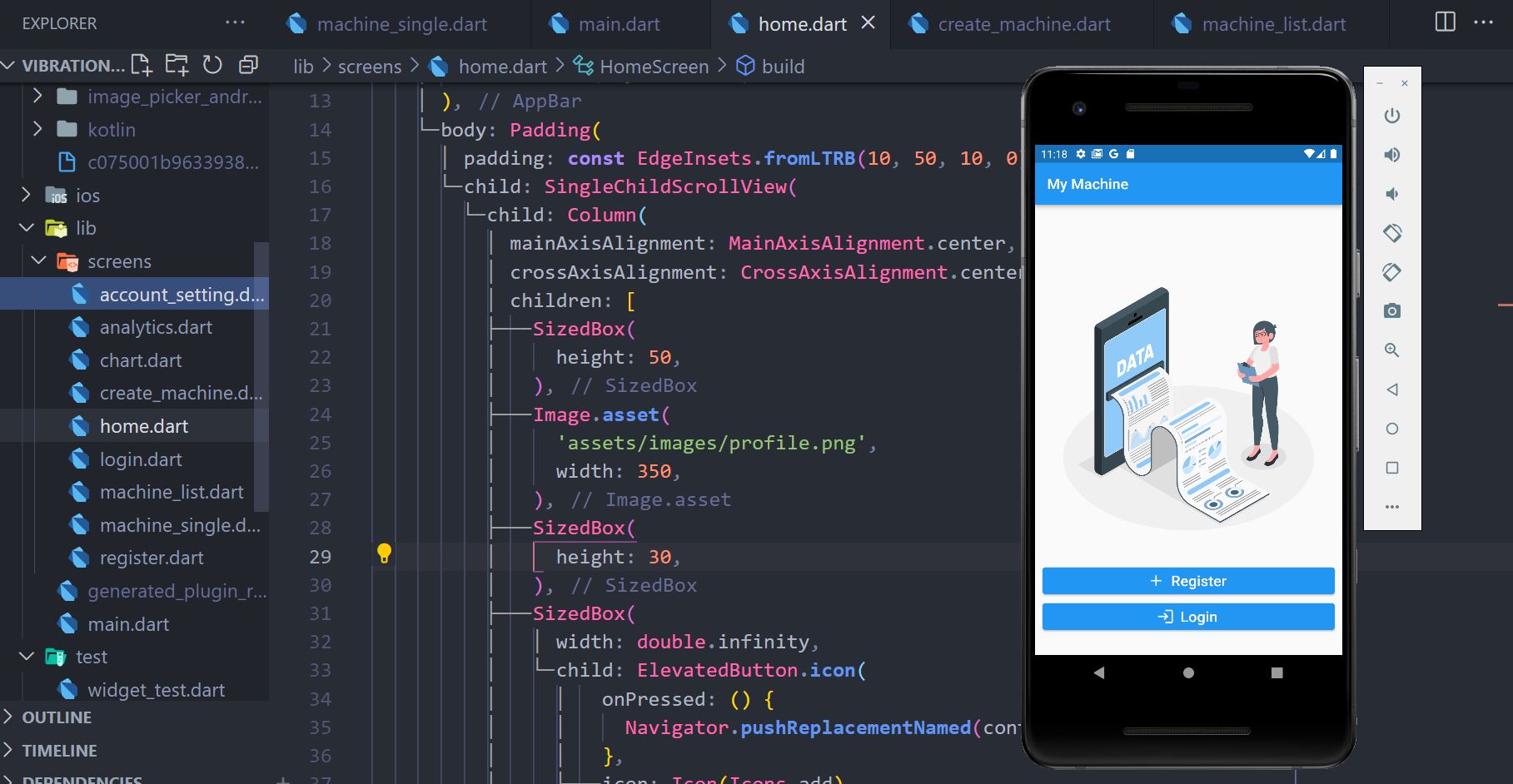Open emulator zoom mode icon
Screen dimensions: 1513x784
[x=1391, y=350]
